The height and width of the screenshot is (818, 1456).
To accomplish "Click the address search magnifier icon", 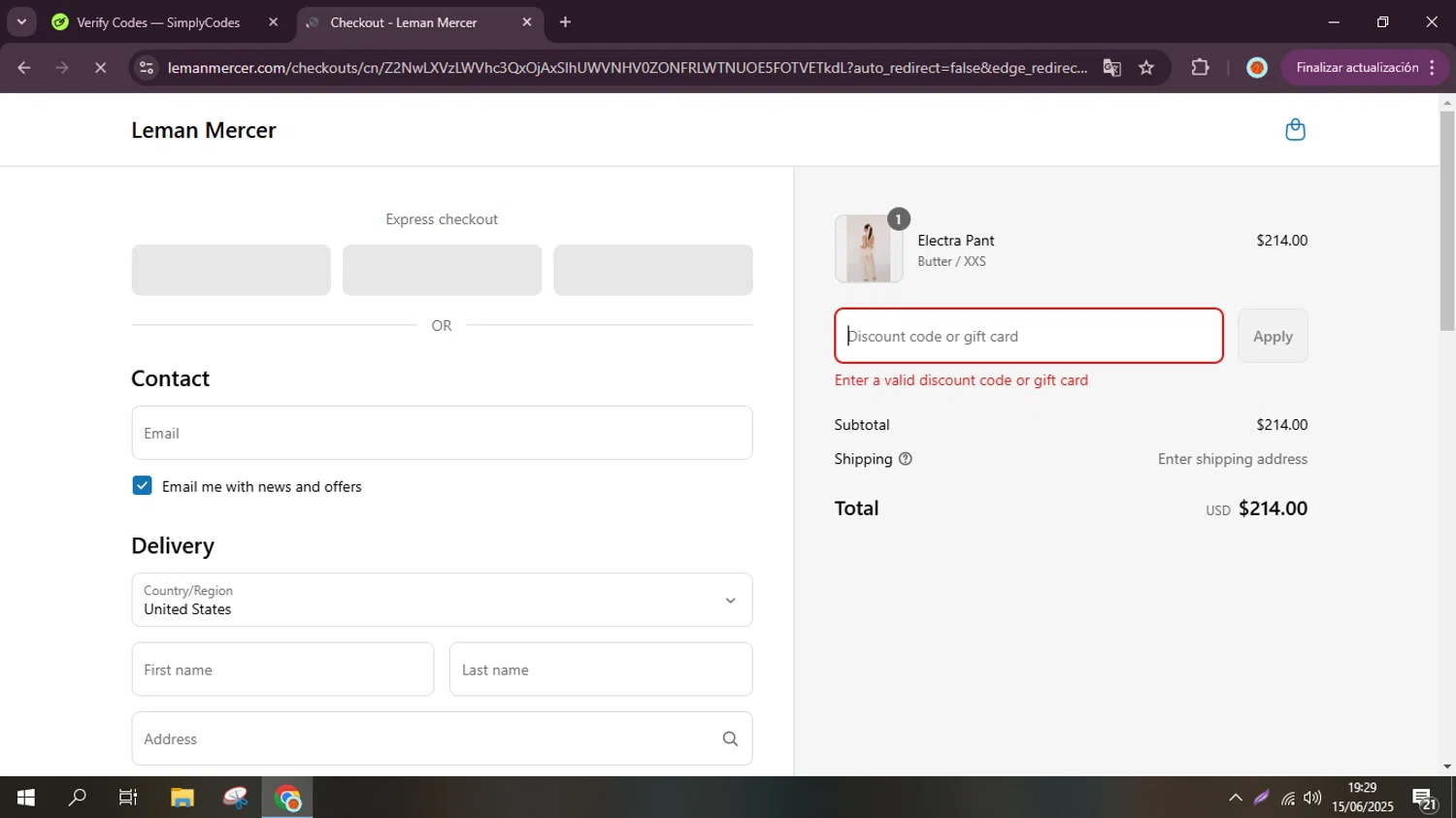I will pyautogui.click(x=730, y=738).
